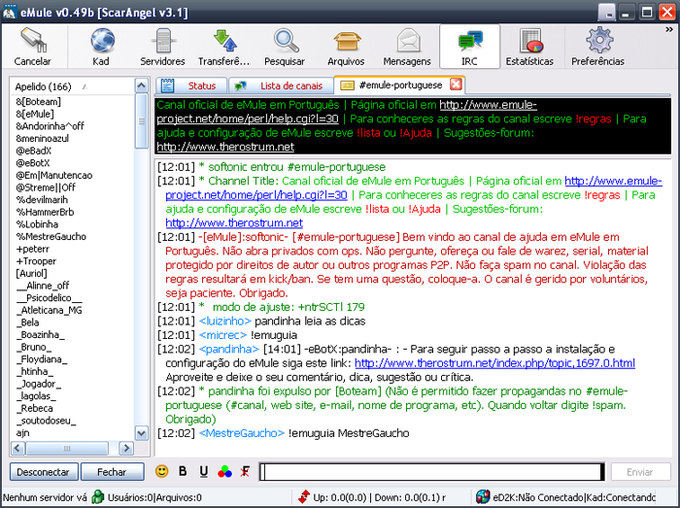Click the vertical scrollbar thumb in nickname list
The height and width of the screenshot is (508, 680).
click(x=141, y=121)
